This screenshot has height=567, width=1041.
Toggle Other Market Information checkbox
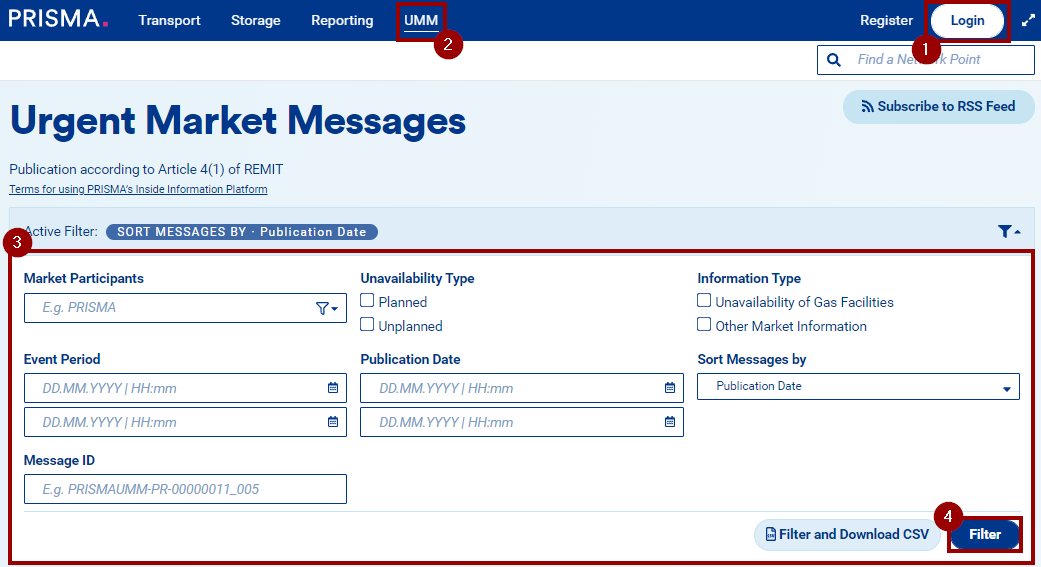704,325
